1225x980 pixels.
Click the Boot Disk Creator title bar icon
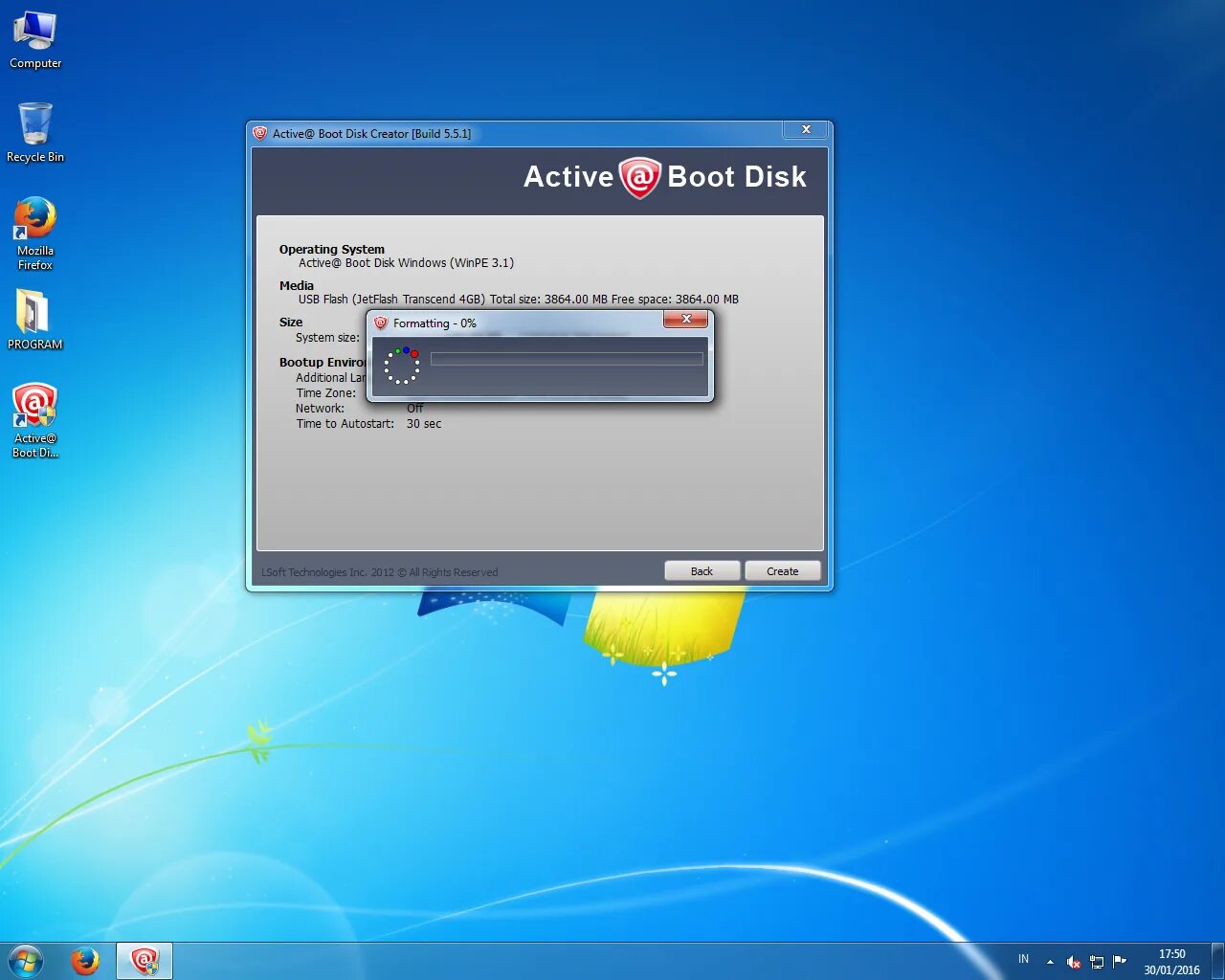click(x=260, y=133)
